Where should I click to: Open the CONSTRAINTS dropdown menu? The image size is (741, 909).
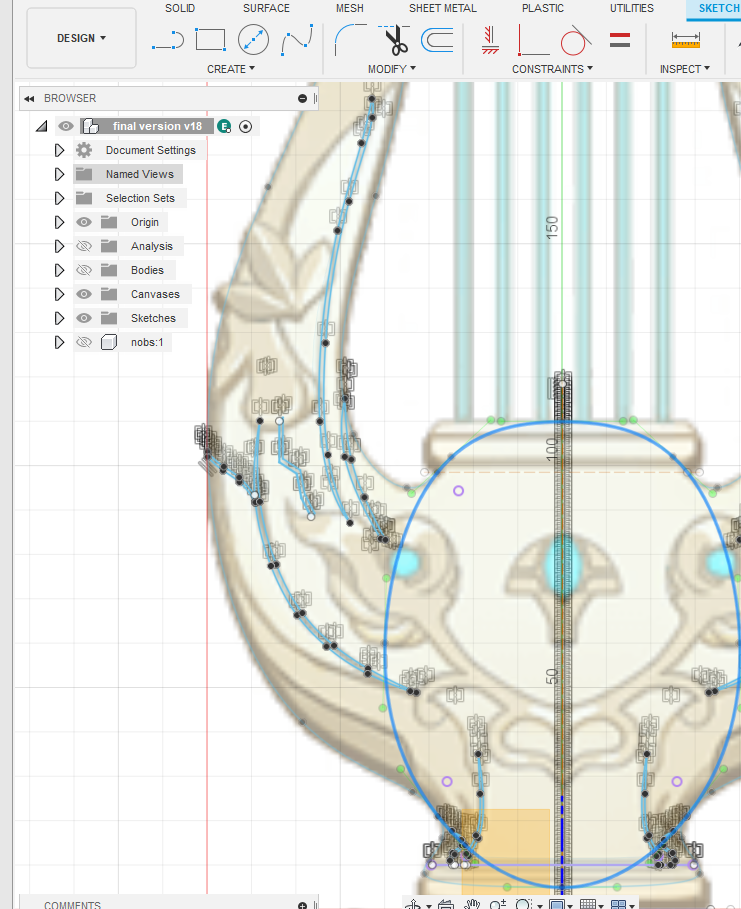pyautogui.click(x=553, y=69)
